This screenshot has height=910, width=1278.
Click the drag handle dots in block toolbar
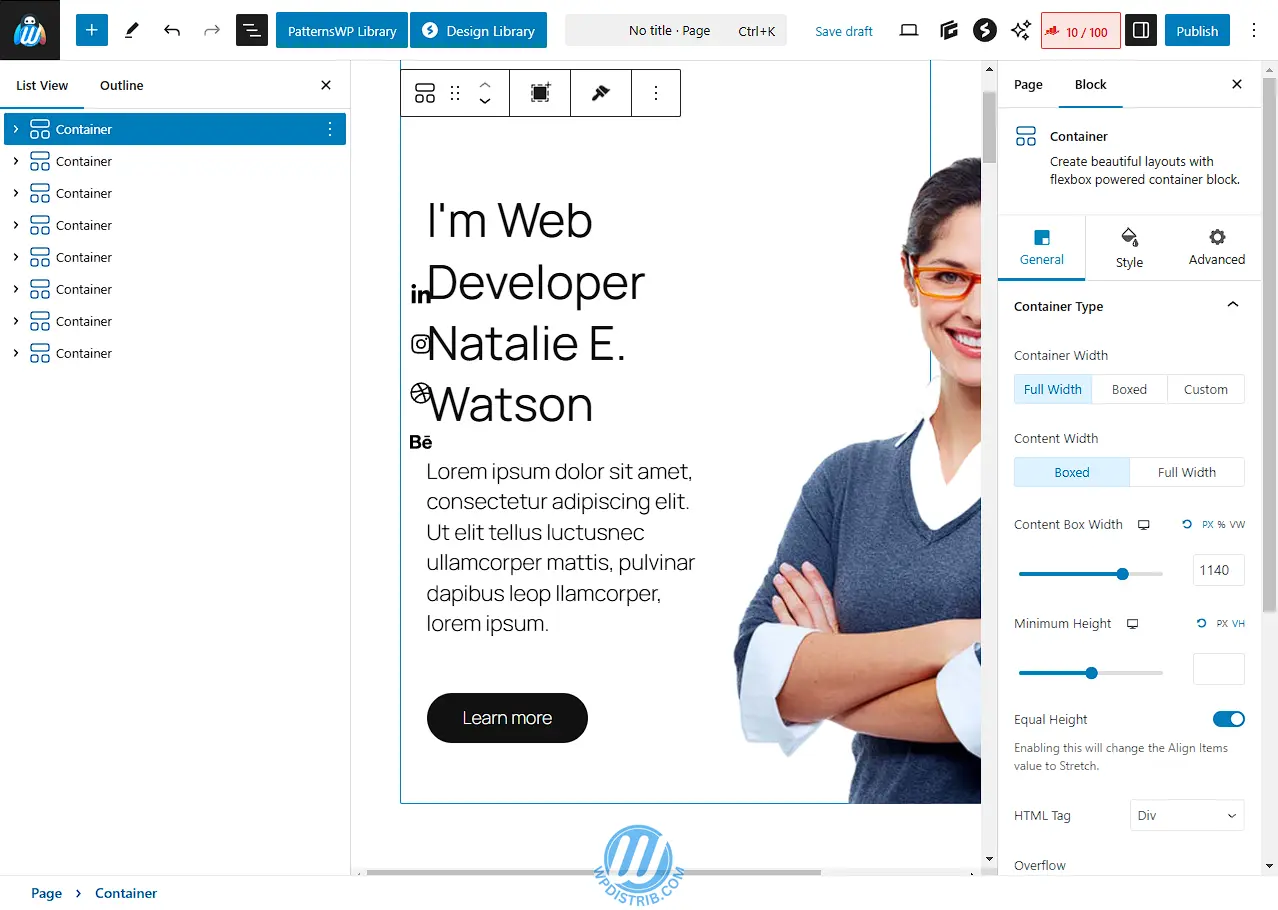click(x=455, y=93)
